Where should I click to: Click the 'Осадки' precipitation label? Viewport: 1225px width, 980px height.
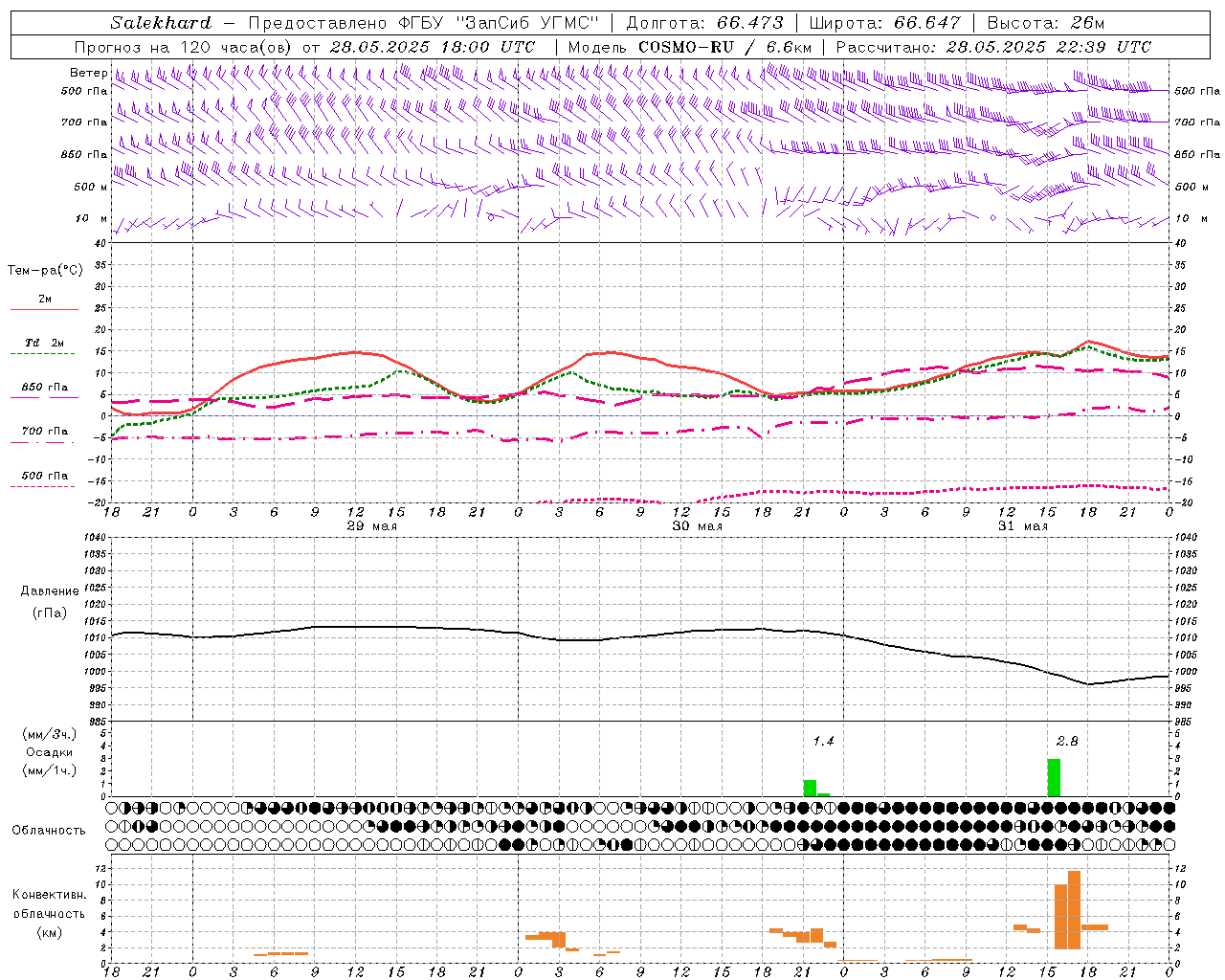pos(50,752)
